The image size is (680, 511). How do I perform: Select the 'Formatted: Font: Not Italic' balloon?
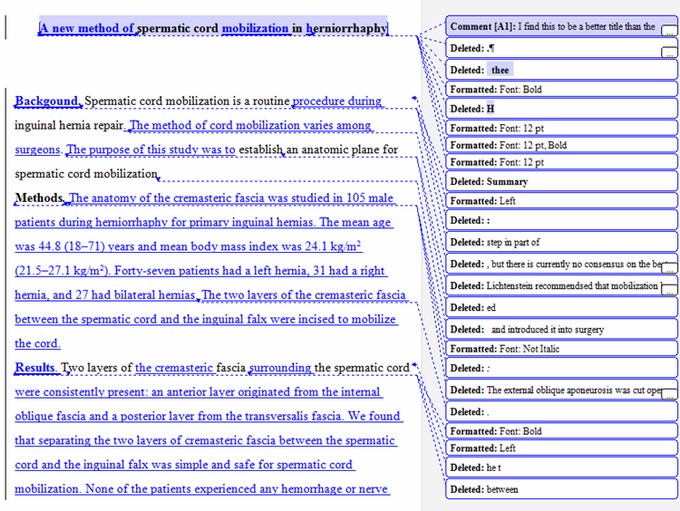tap(561, 348)
